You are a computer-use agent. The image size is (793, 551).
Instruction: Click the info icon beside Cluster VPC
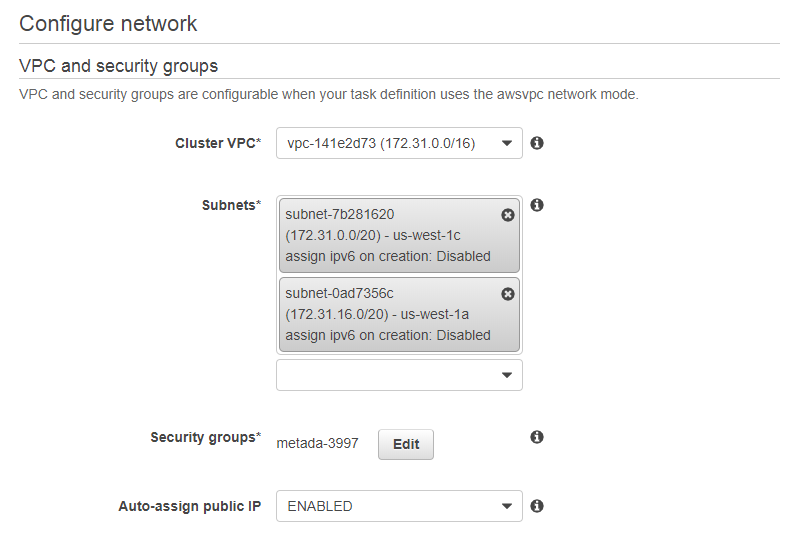537,143
